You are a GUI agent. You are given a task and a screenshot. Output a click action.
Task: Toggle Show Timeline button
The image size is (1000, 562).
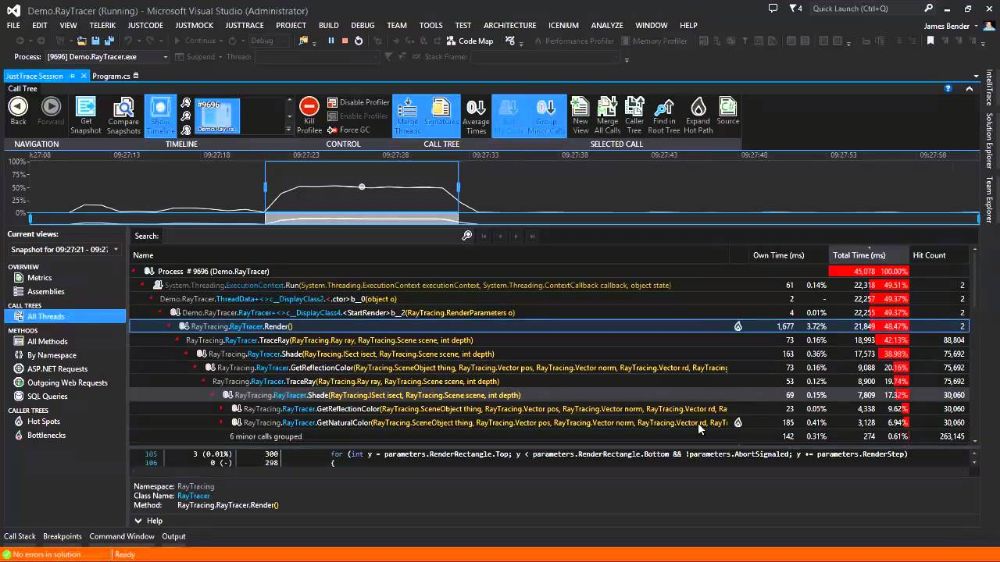coord(160,115)
